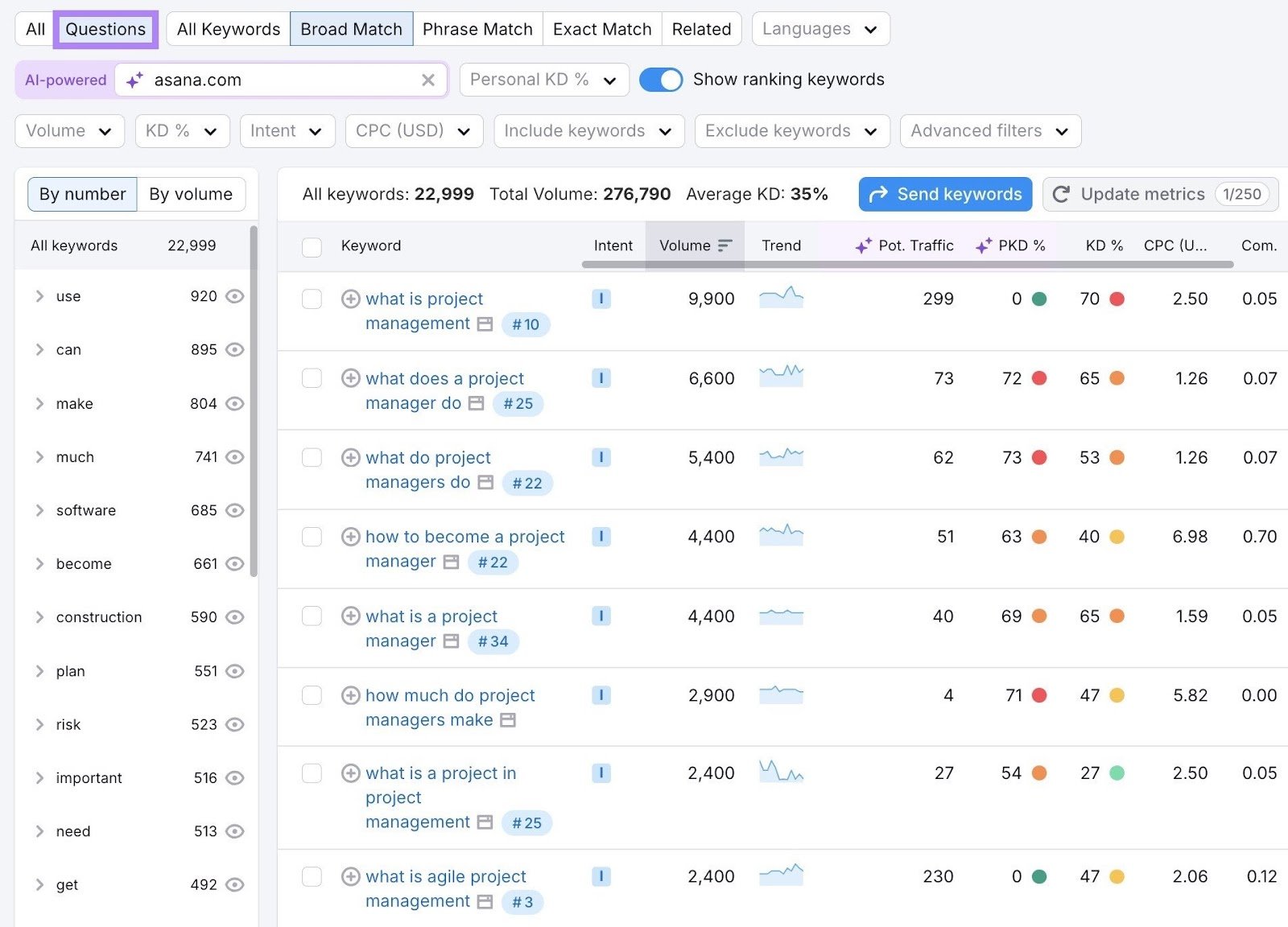1288x927 pixels.
Task: Hide the "construction" group using its eye icon
Action: click(x=234, y=617)
